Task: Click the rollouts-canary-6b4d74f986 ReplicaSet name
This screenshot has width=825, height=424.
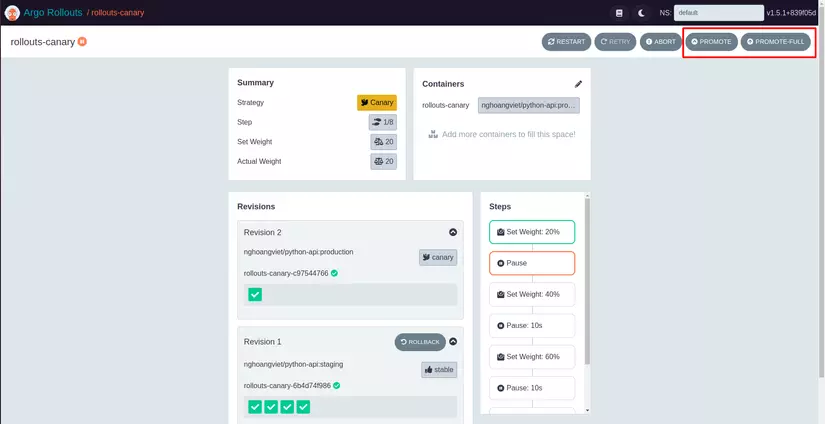Action: coord(287,386)
